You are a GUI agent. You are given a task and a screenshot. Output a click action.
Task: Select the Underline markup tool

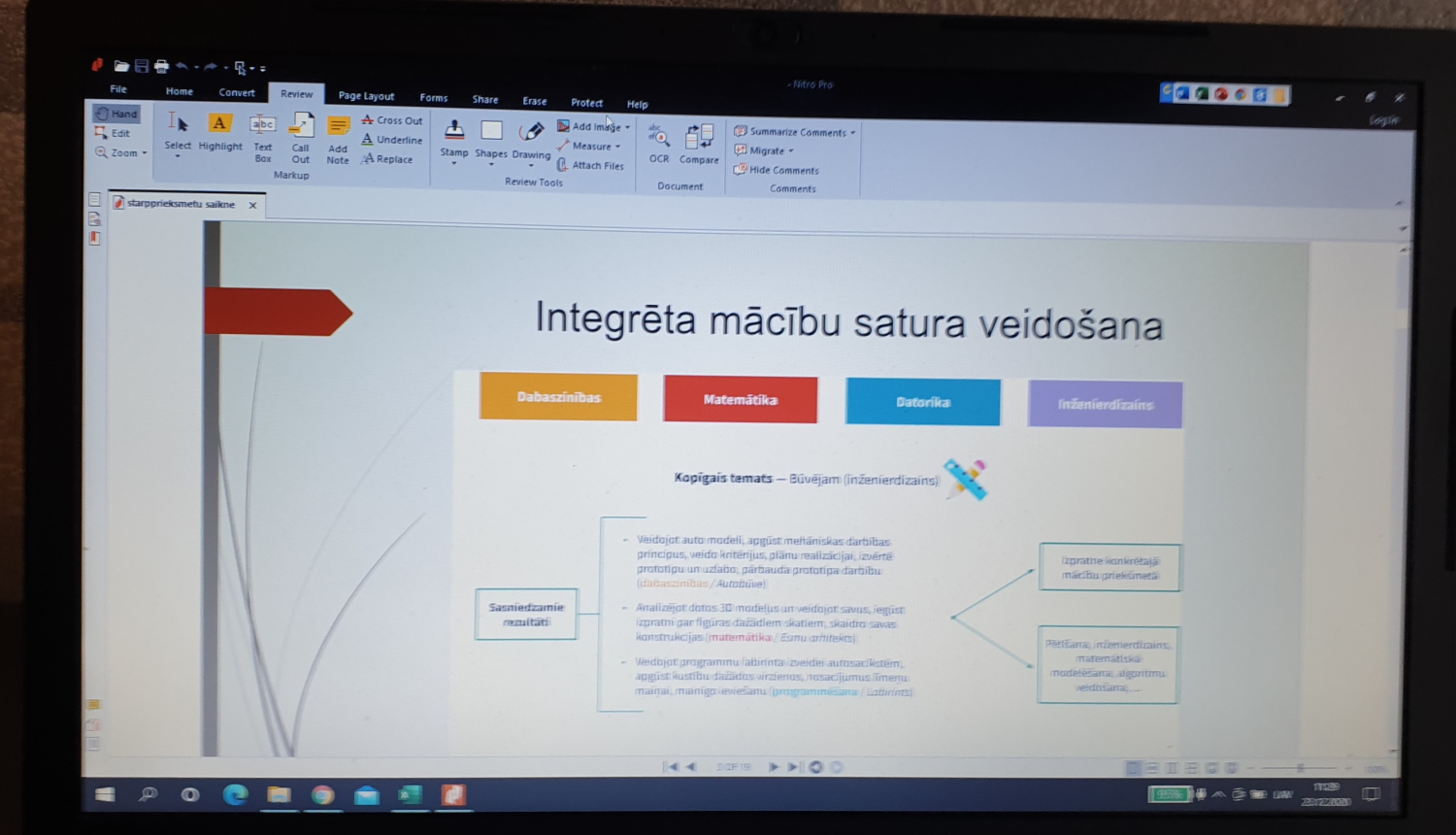tap(391, 139)
